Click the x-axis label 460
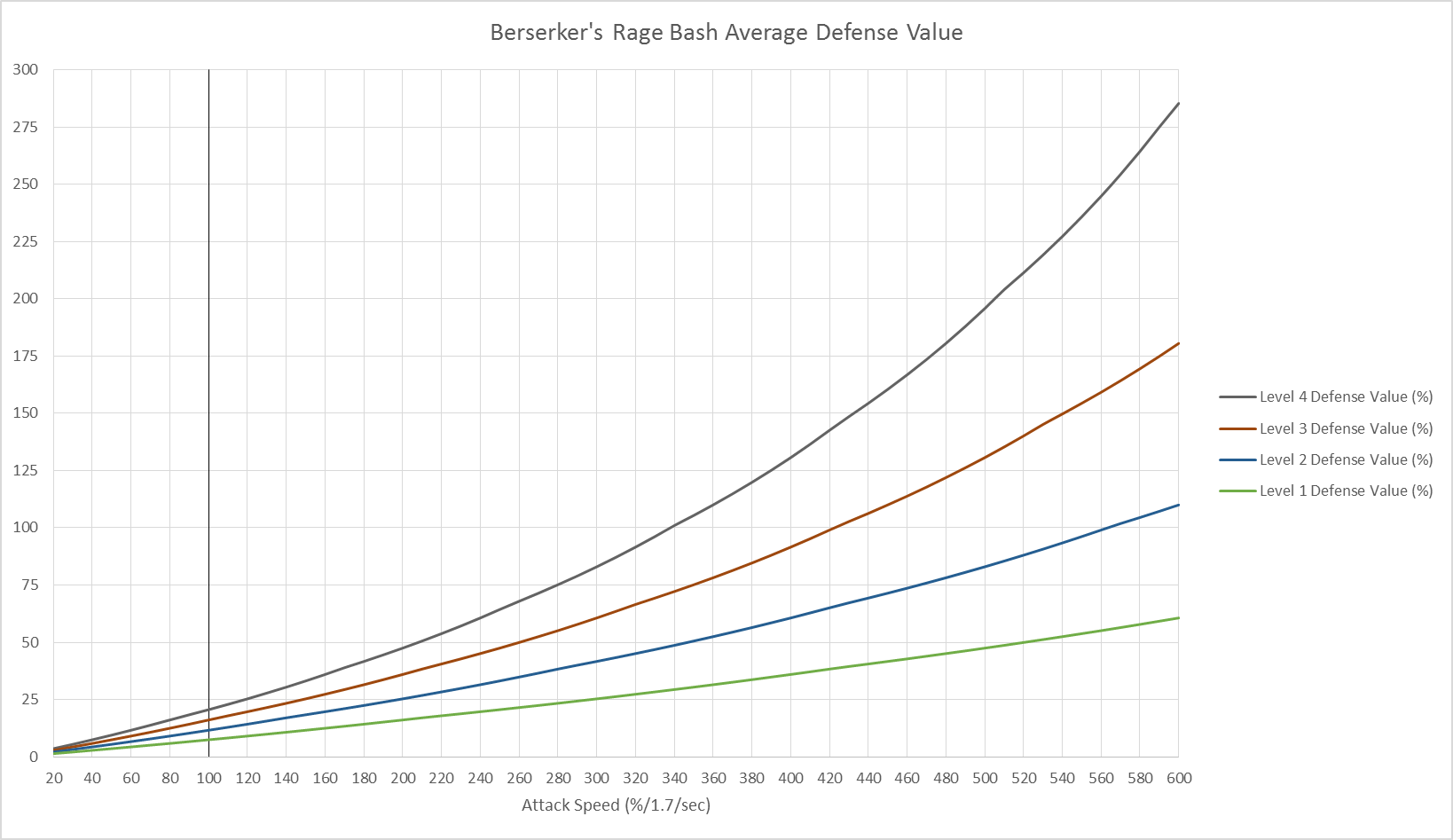1453x840 pixels. (x=907, y=778)
